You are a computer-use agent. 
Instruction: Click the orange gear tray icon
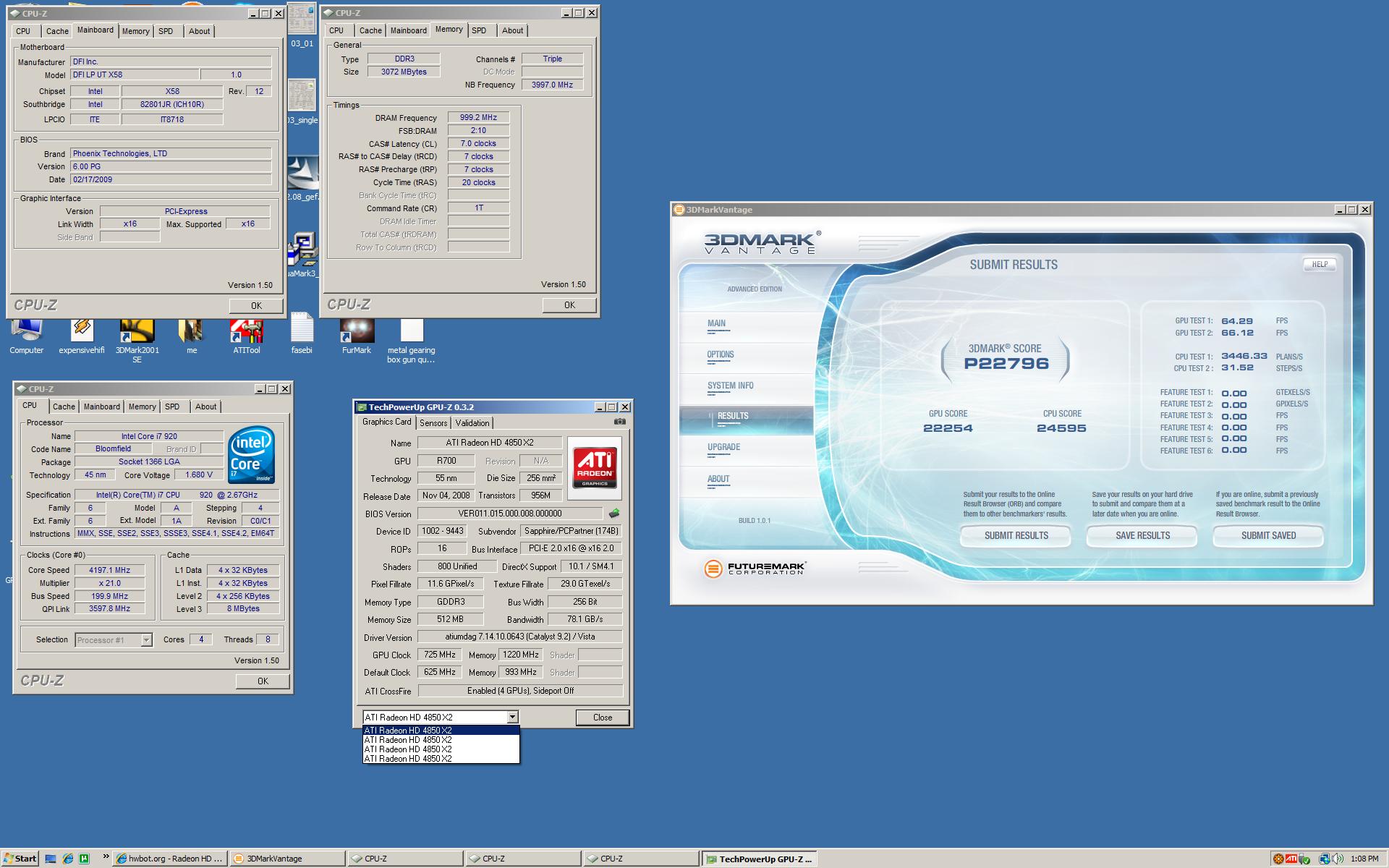pyautogui.click(x=1278, y=859)
